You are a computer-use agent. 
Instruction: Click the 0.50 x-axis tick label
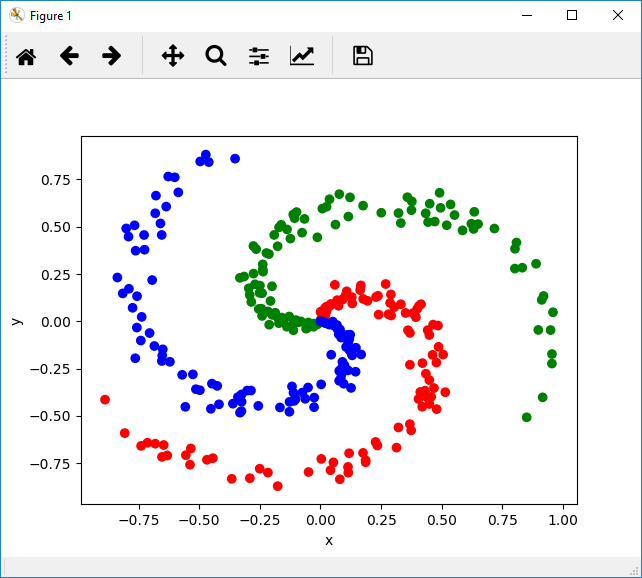coord(442,520)
